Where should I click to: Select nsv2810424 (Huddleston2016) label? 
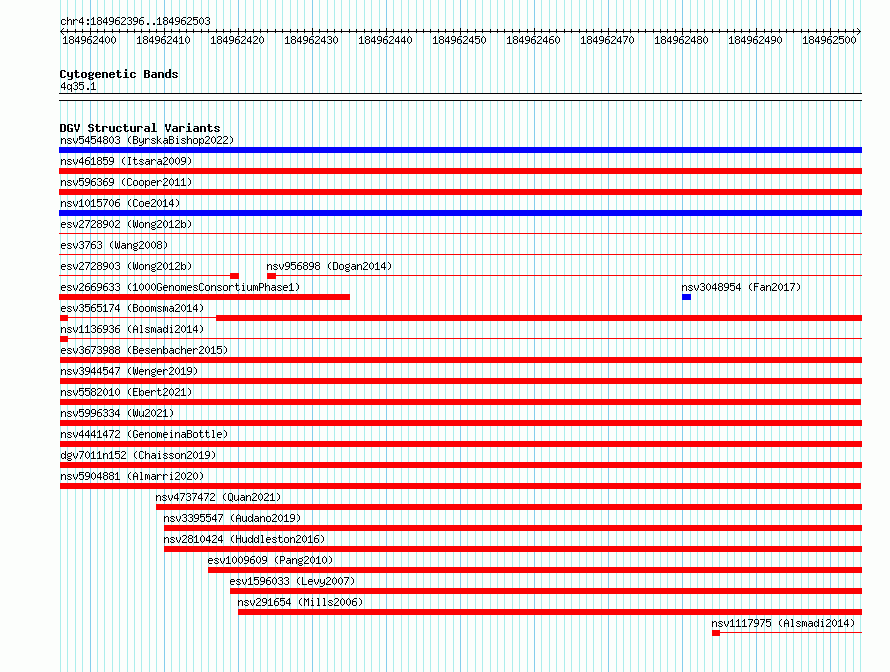click(x=244, y=539)
